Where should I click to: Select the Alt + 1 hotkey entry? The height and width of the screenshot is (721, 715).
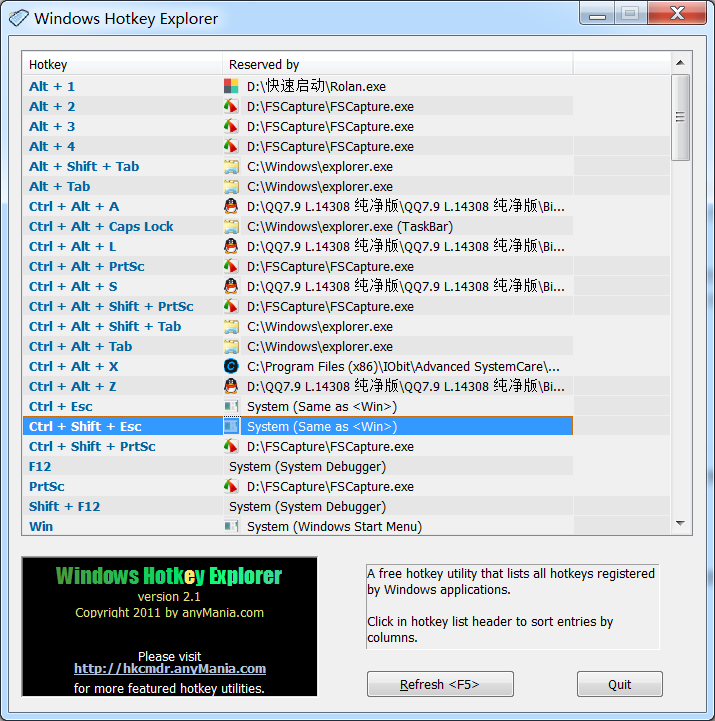click(298, 86)
